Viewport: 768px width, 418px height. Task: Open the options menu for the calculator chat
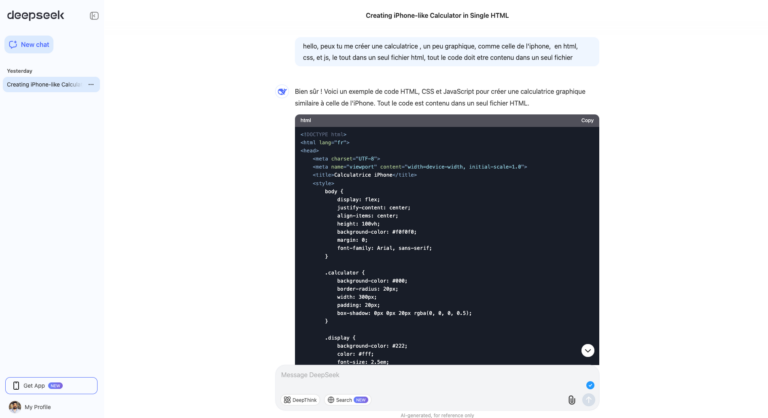coord(91,84)
